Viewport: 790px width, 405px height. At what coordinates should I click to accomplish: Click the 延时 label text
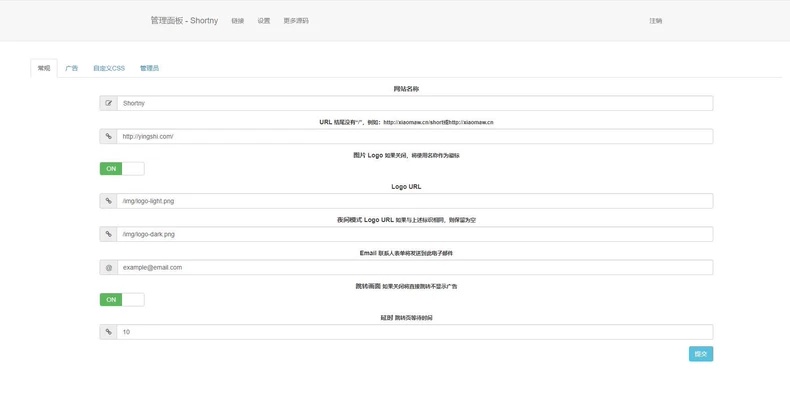[386, 318]
